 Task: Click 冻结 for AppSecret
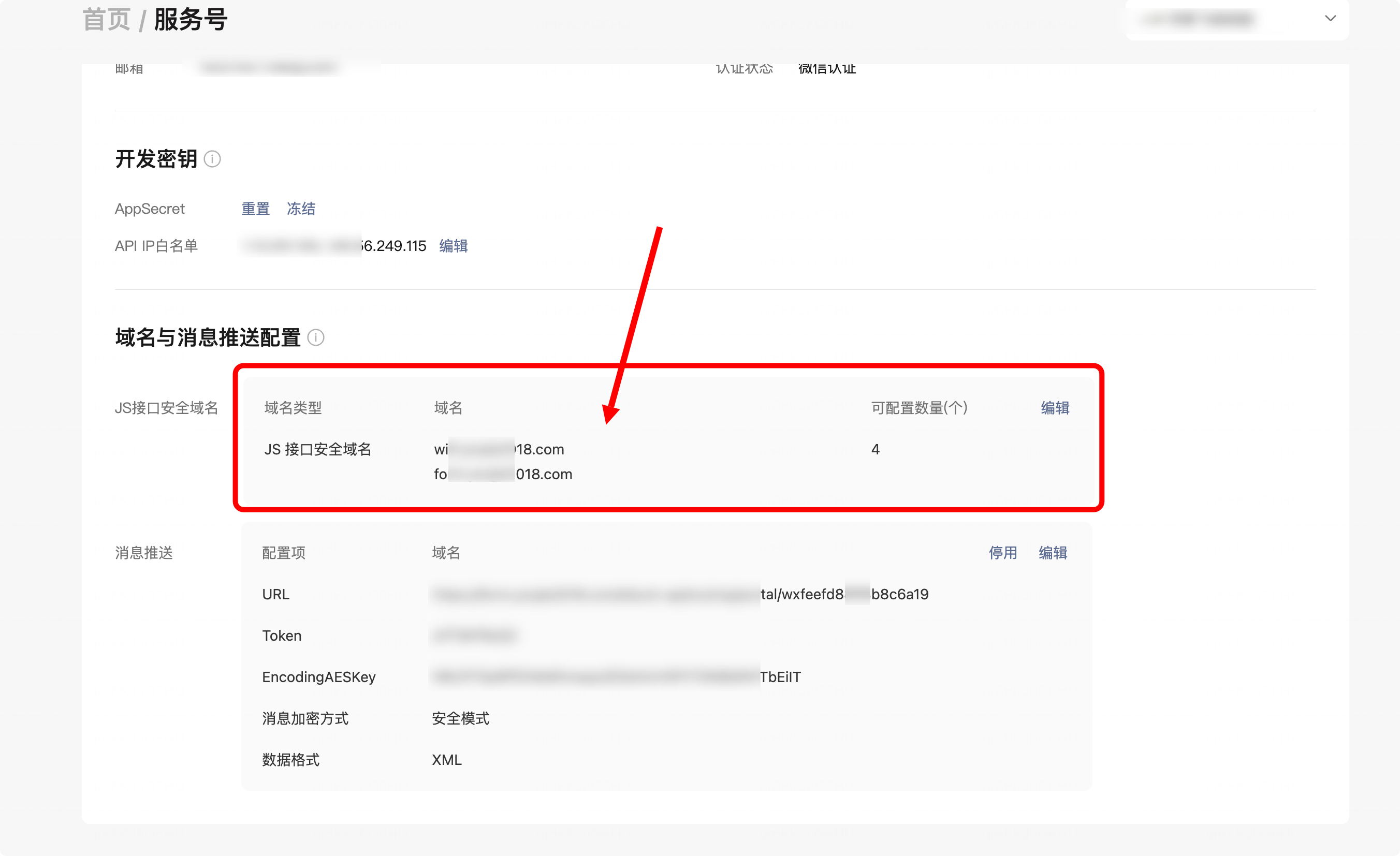click(x=301, y=209)
